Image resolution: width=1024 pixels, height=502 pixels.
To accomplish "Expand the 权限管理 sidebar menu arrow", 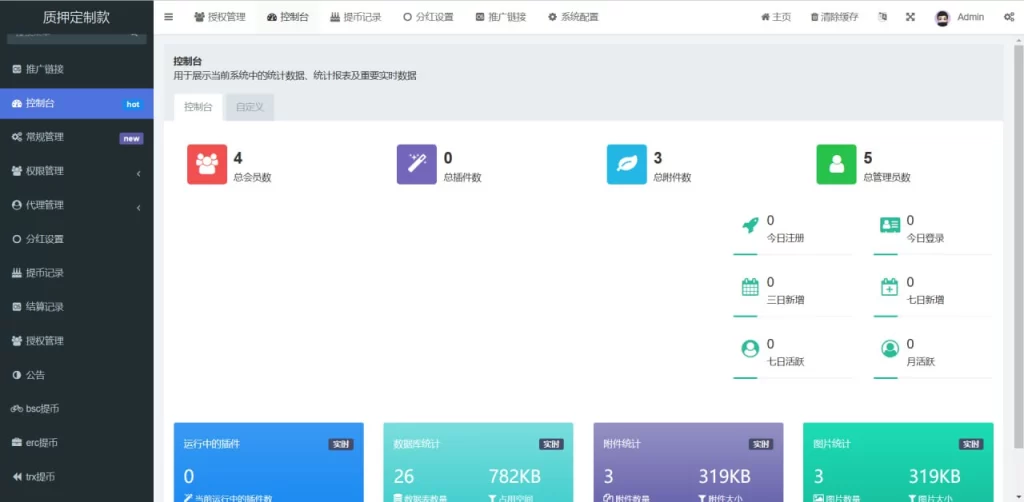I will [x=138, y=174].
